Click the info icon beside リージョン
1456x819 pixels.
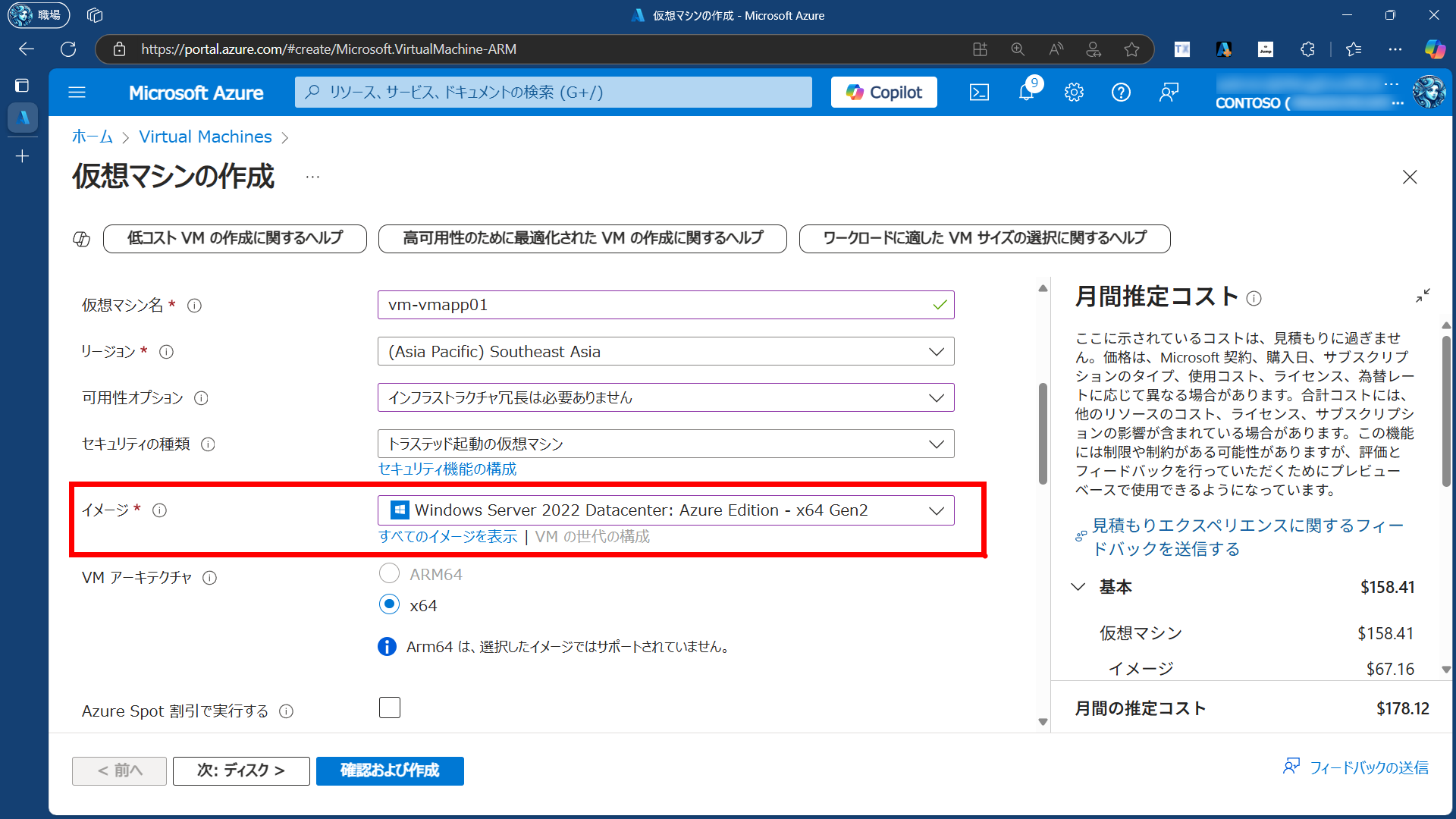click(166, 352)
